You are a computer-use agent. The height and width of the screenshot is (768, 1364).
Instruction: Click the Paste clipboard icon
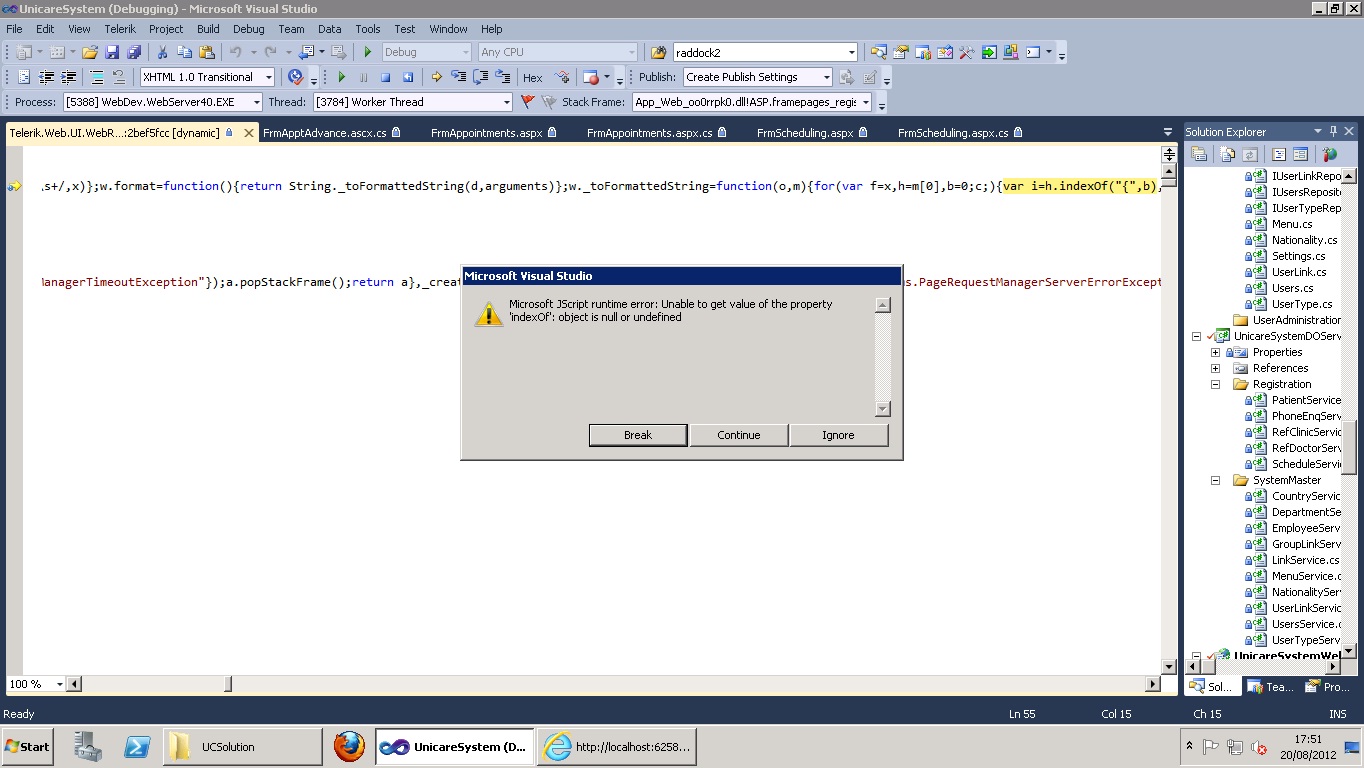pyautogui.click(x=206, y=52)
